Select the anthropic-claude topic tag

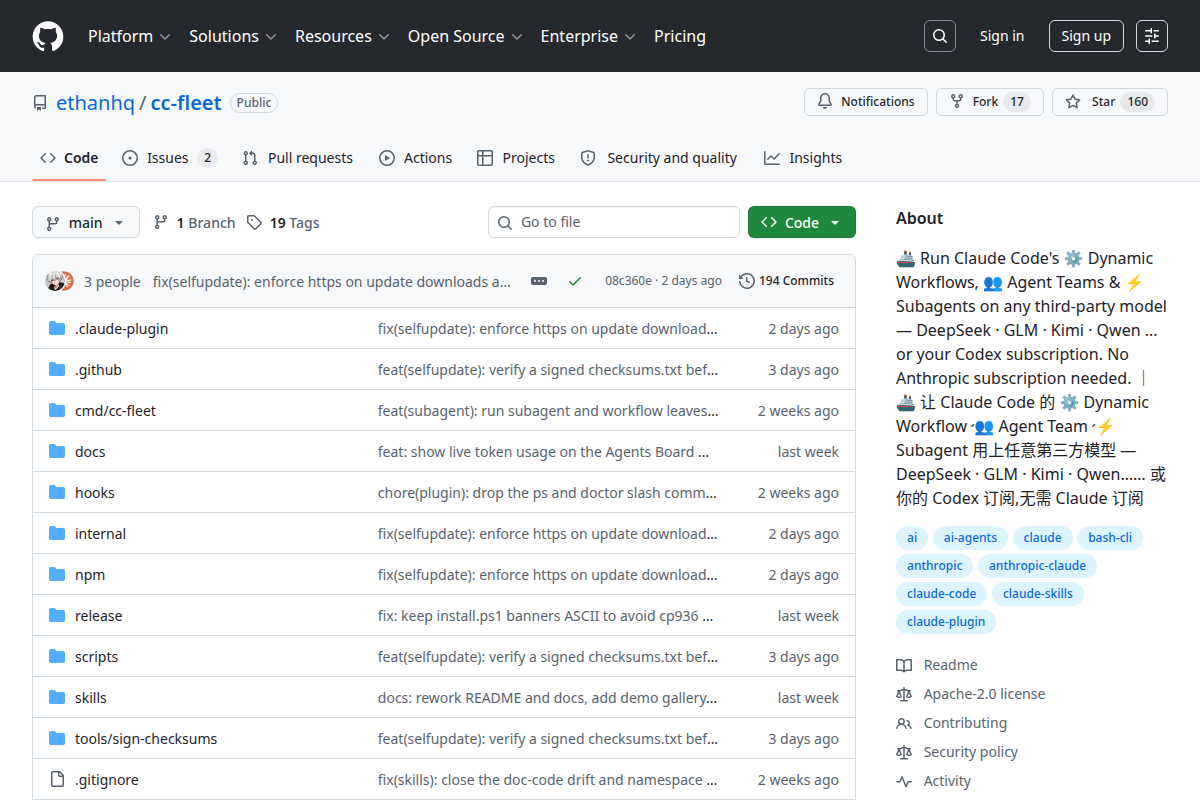coord(1037,565)
